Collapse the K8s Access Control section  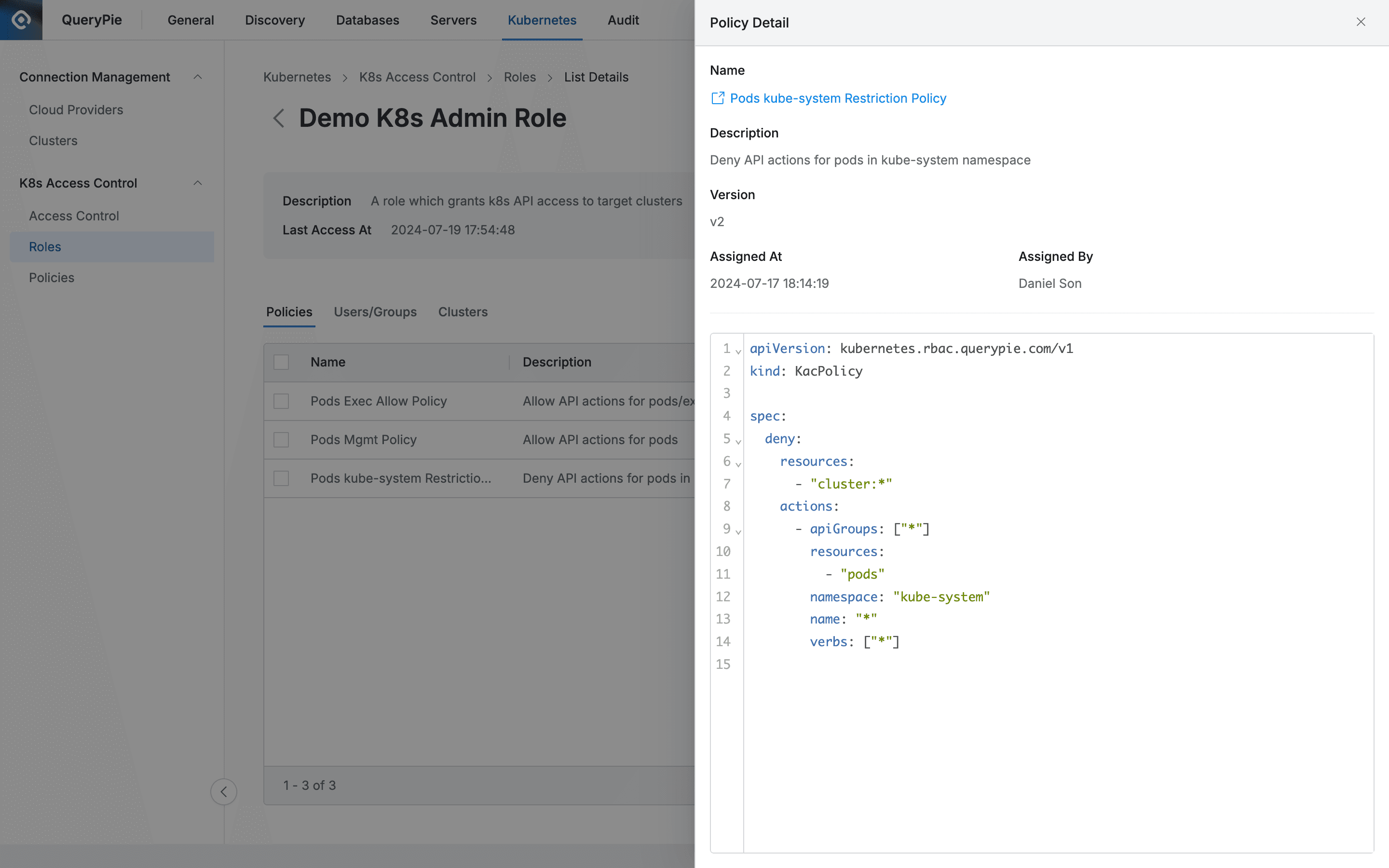pos(197,183)
